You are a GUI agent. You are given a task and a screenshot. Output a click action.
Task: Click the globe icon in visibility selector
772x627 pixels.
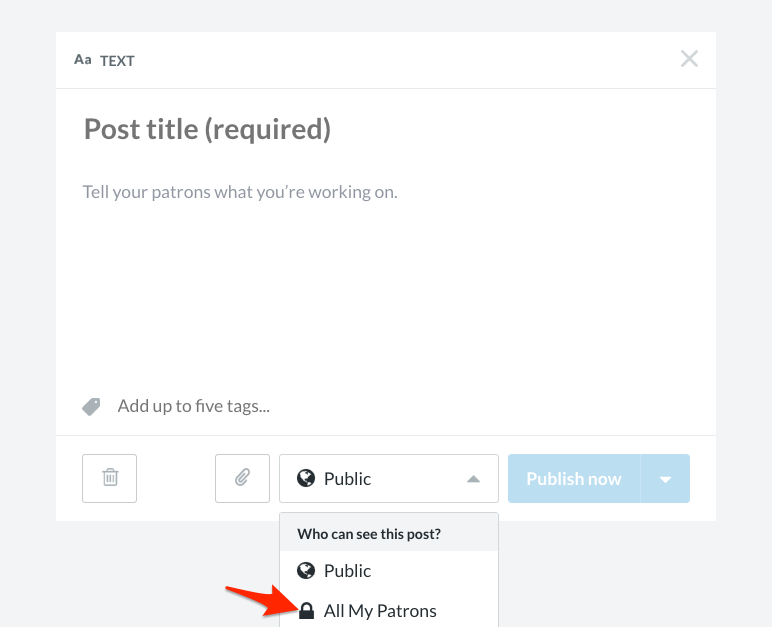tap(306, 479)
